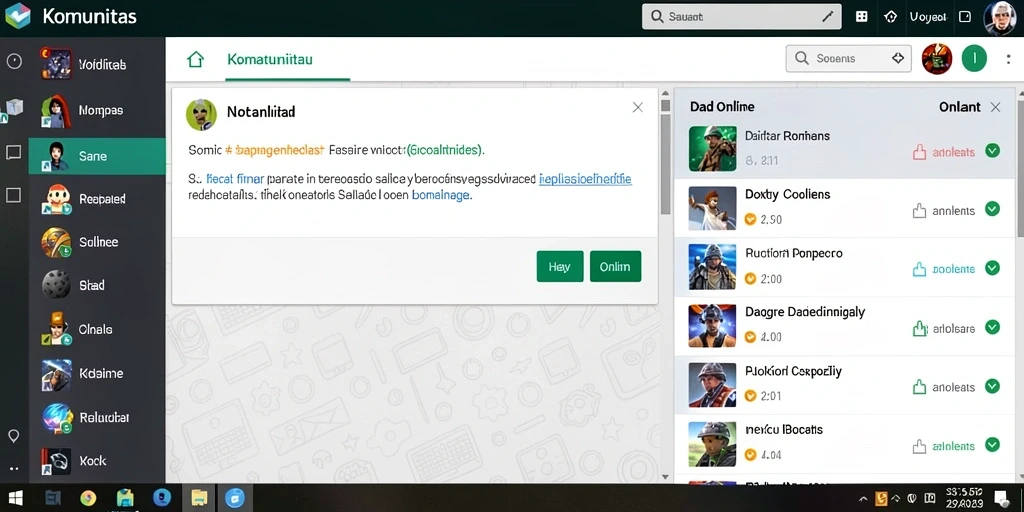Click the circle icon at top of left rail
The image size is (1024, 512).
(x=14, y=61)
